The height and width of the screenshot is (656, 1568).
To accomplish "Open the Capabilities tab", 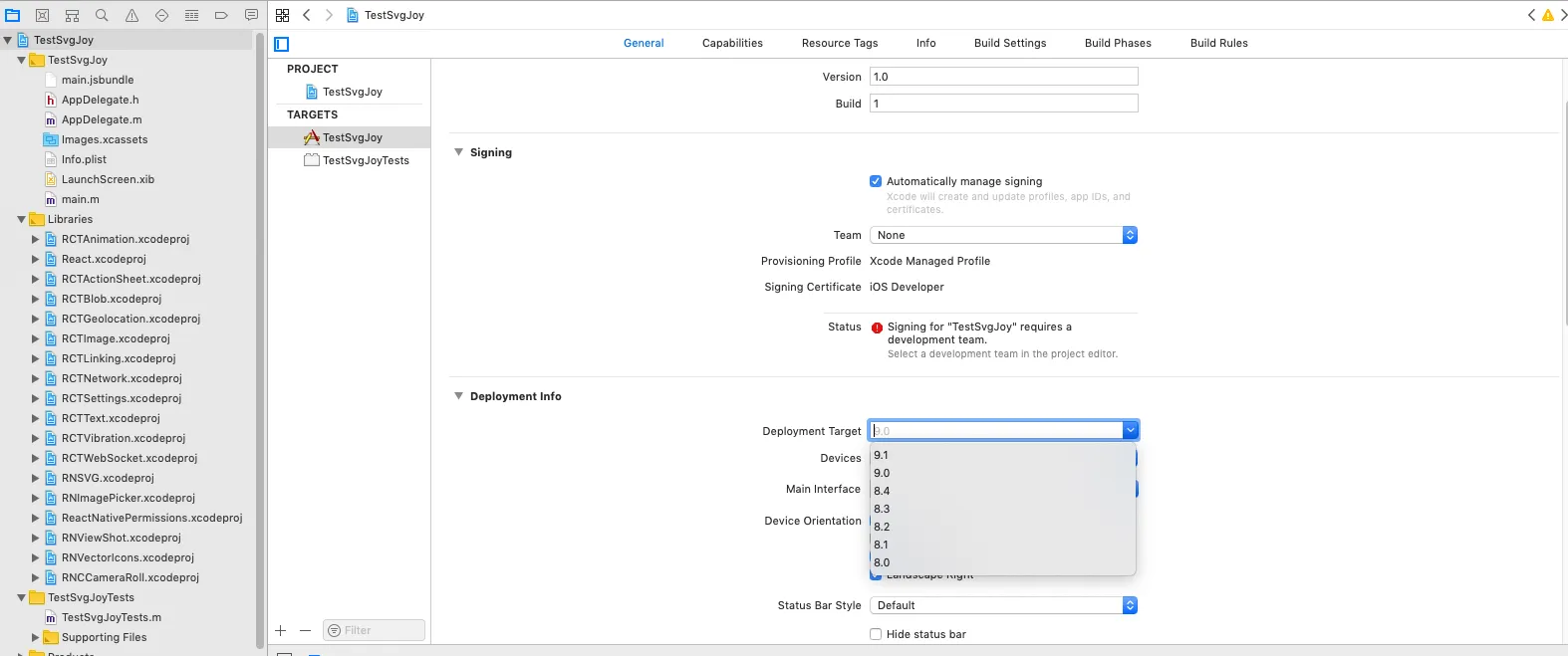I will pyautogui.click(x=732, y=43).
